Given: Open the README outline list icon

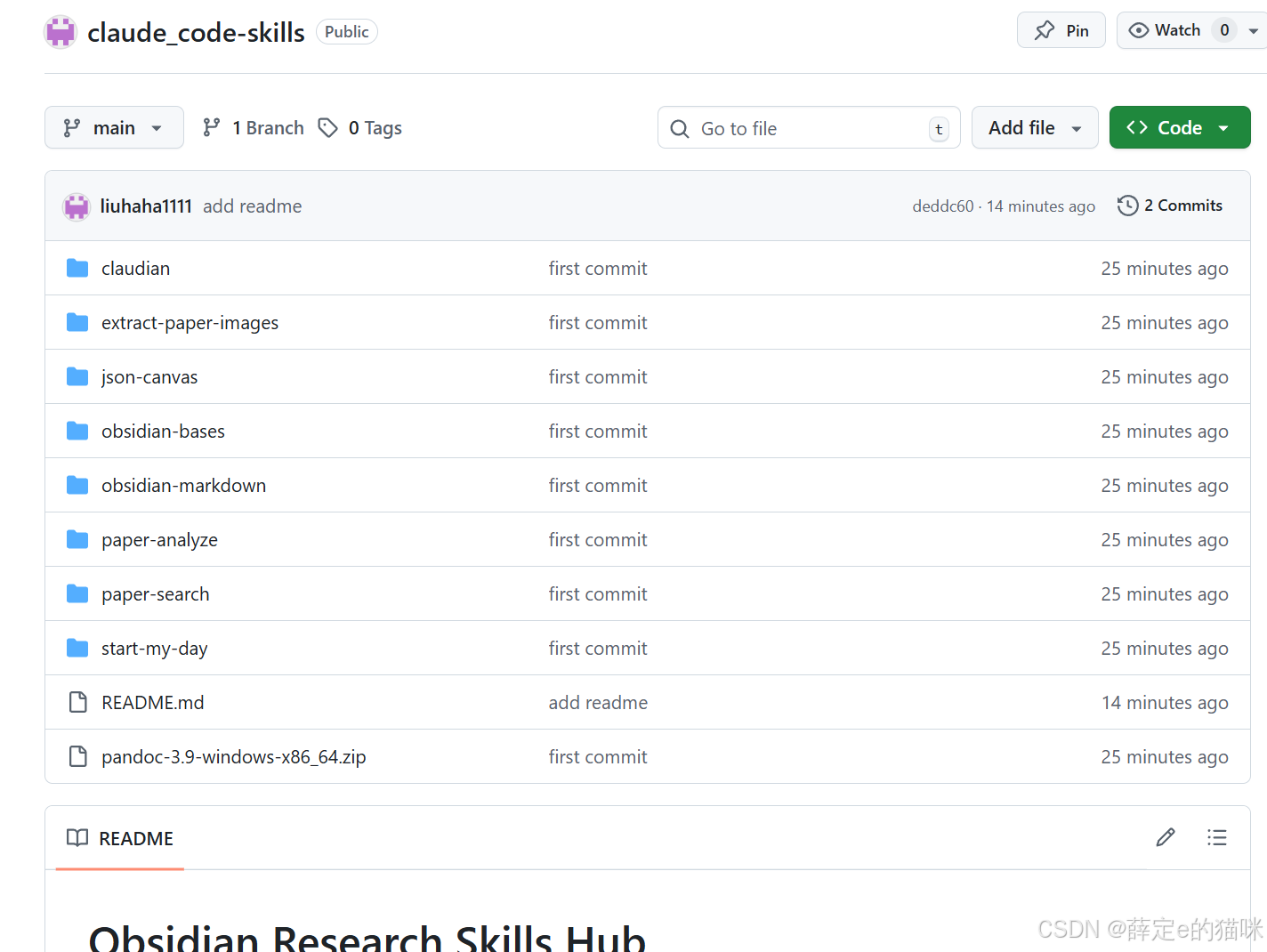Looking at the screenshot, I should tap(1217, 837).
